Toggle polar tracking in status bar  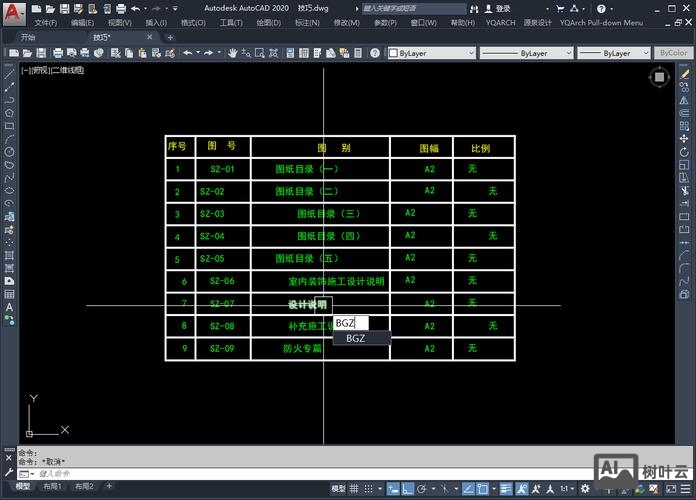pos(424,488)
